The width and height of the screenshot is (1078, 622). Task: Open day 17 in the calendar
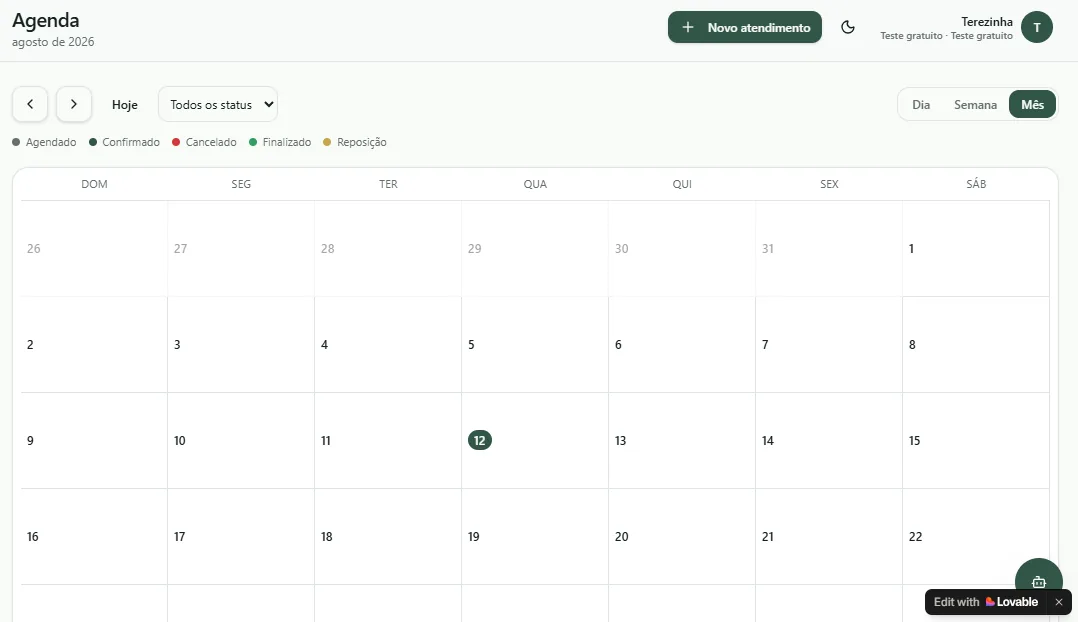[x=179, y=537]
